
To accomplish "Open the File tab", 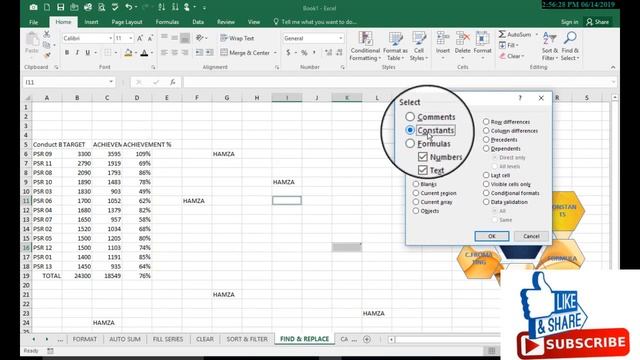I will pyautogui.click(x=34, y=22).
